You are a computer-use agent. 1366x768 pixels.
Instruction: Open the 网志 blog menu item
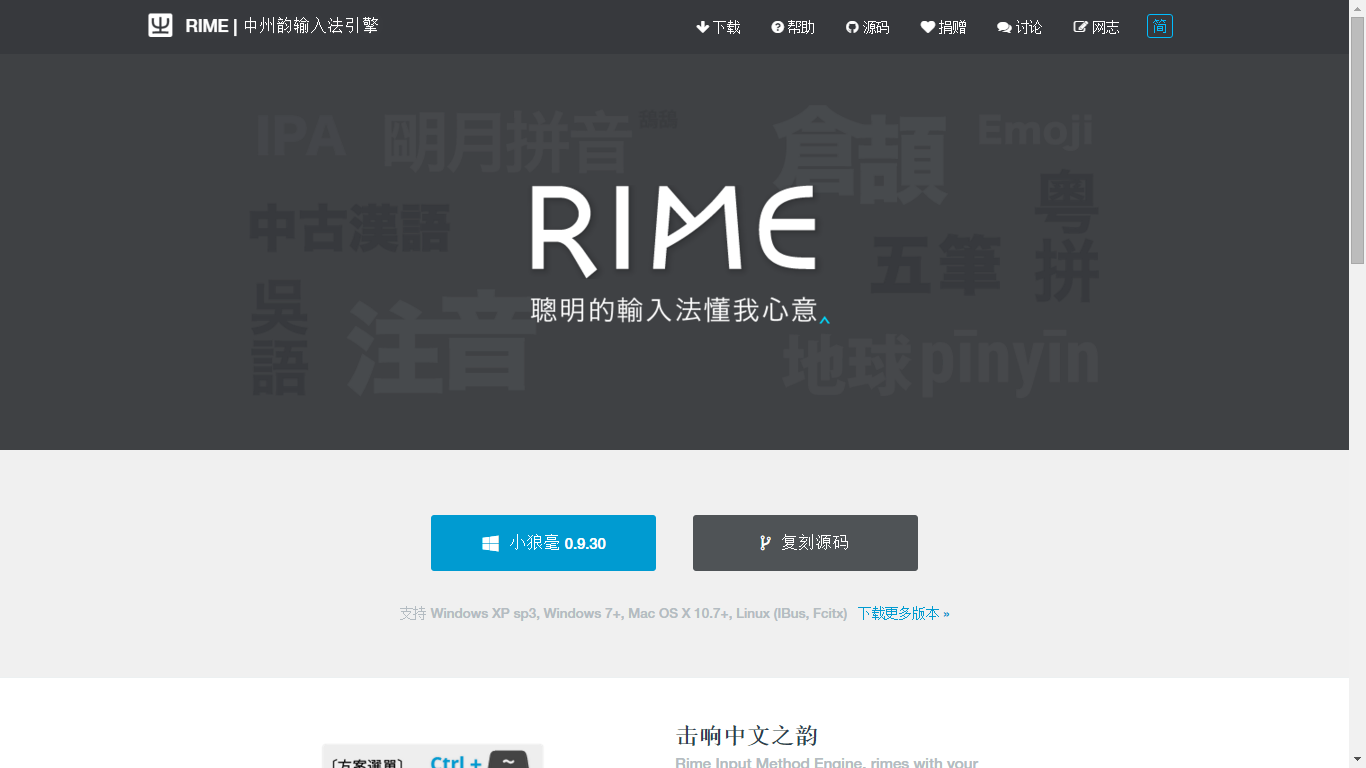tap(1096, 27)
